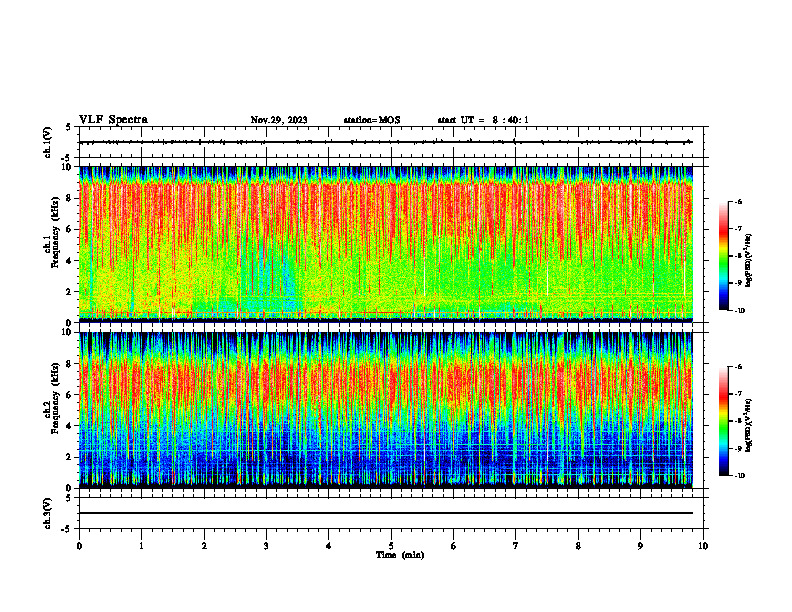The image size is (792, 612).
Task: Click time axis tick label "3"
Action: coord(266,546)
